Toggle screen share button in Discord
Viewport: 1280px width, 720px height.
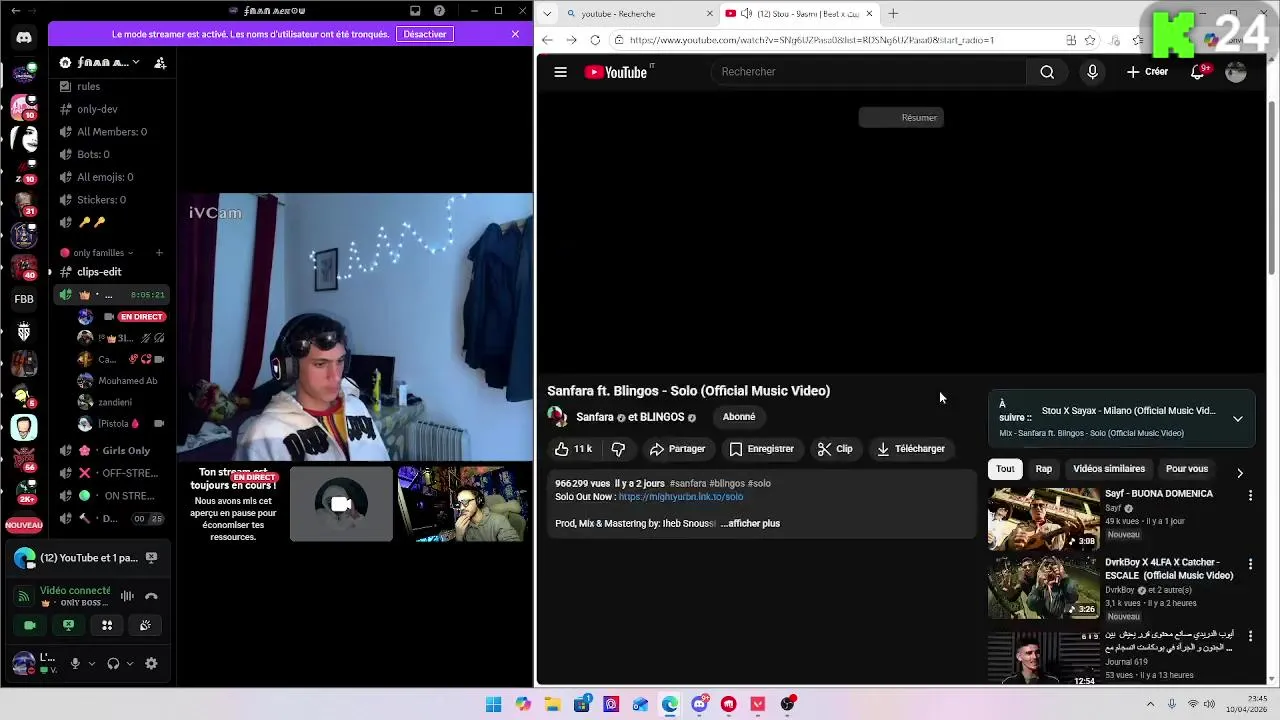pos(68,625)
